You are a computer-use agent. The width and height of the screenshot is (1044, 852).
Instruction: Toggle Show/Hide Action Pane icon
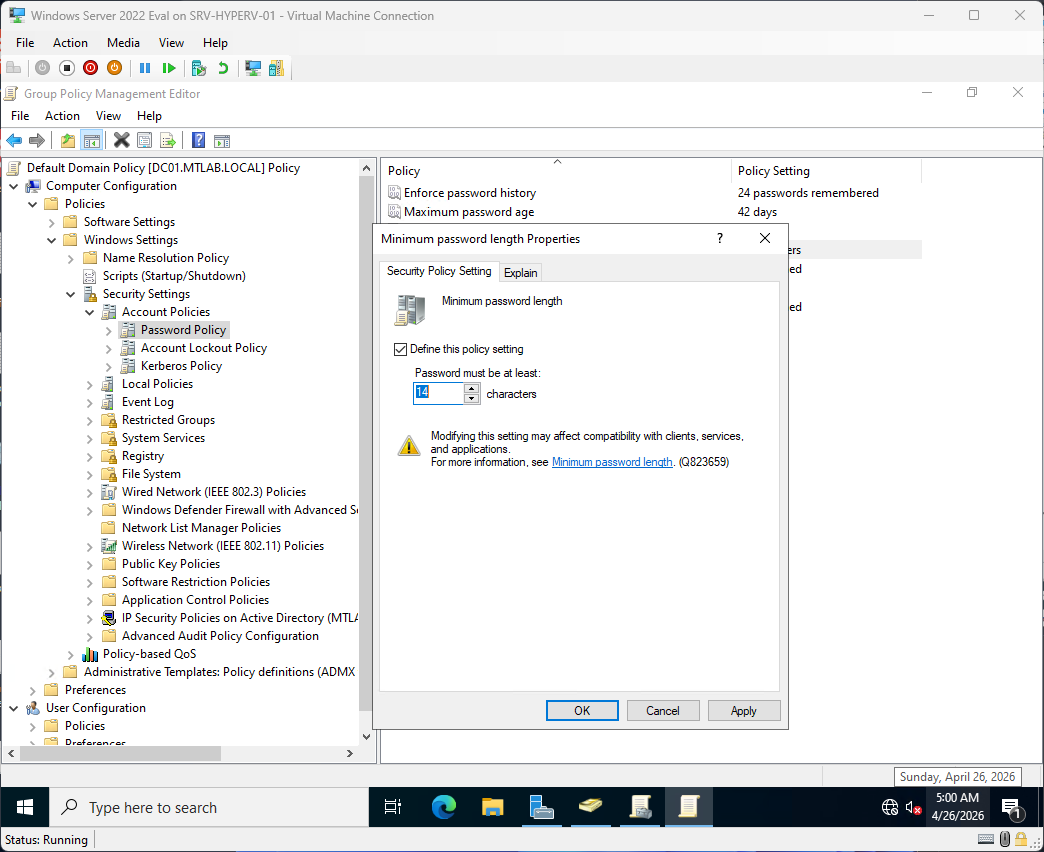(x=222, y=140)
